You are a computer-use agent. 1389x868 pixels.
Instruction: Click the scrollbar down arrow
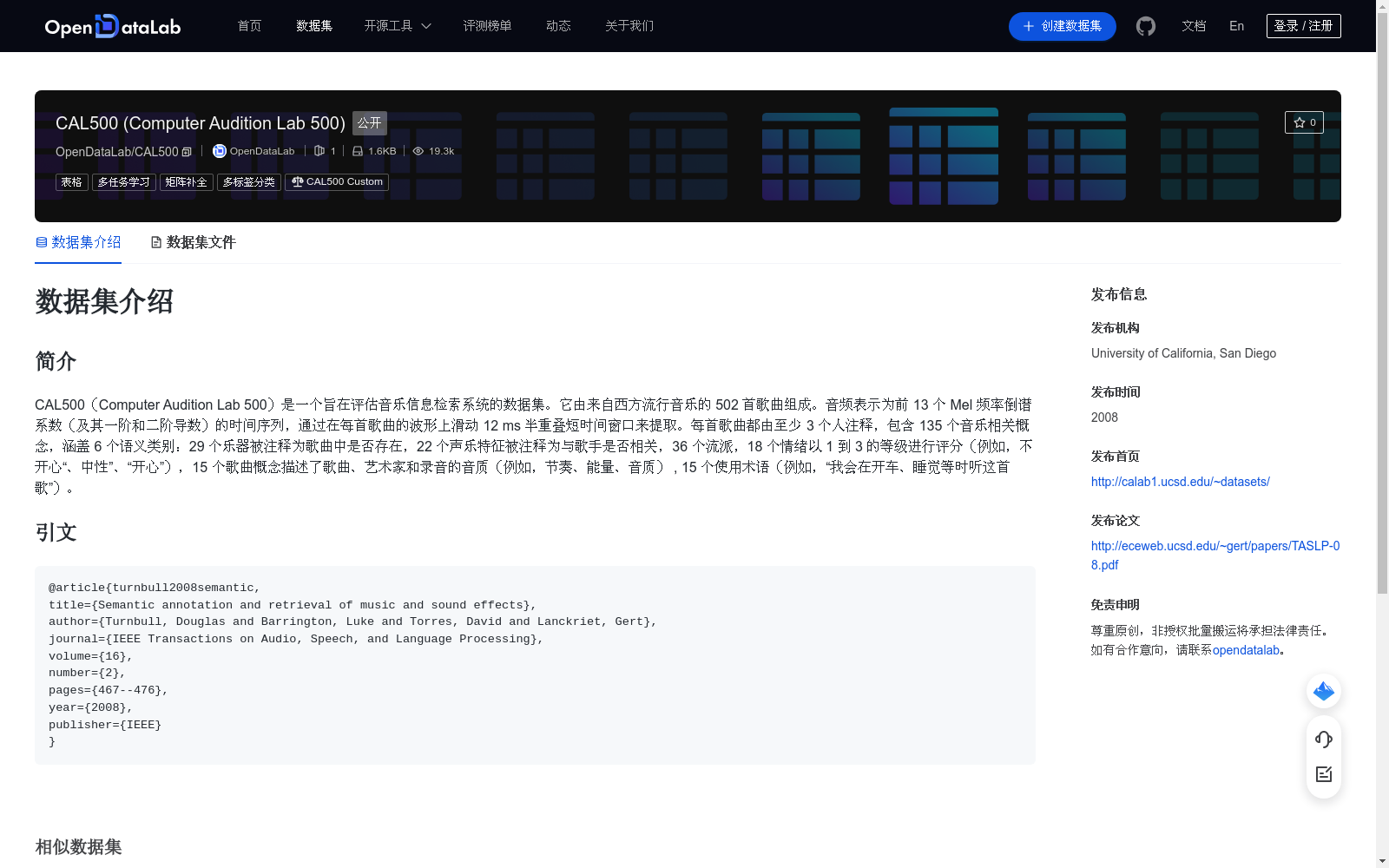coord(1382,861)
